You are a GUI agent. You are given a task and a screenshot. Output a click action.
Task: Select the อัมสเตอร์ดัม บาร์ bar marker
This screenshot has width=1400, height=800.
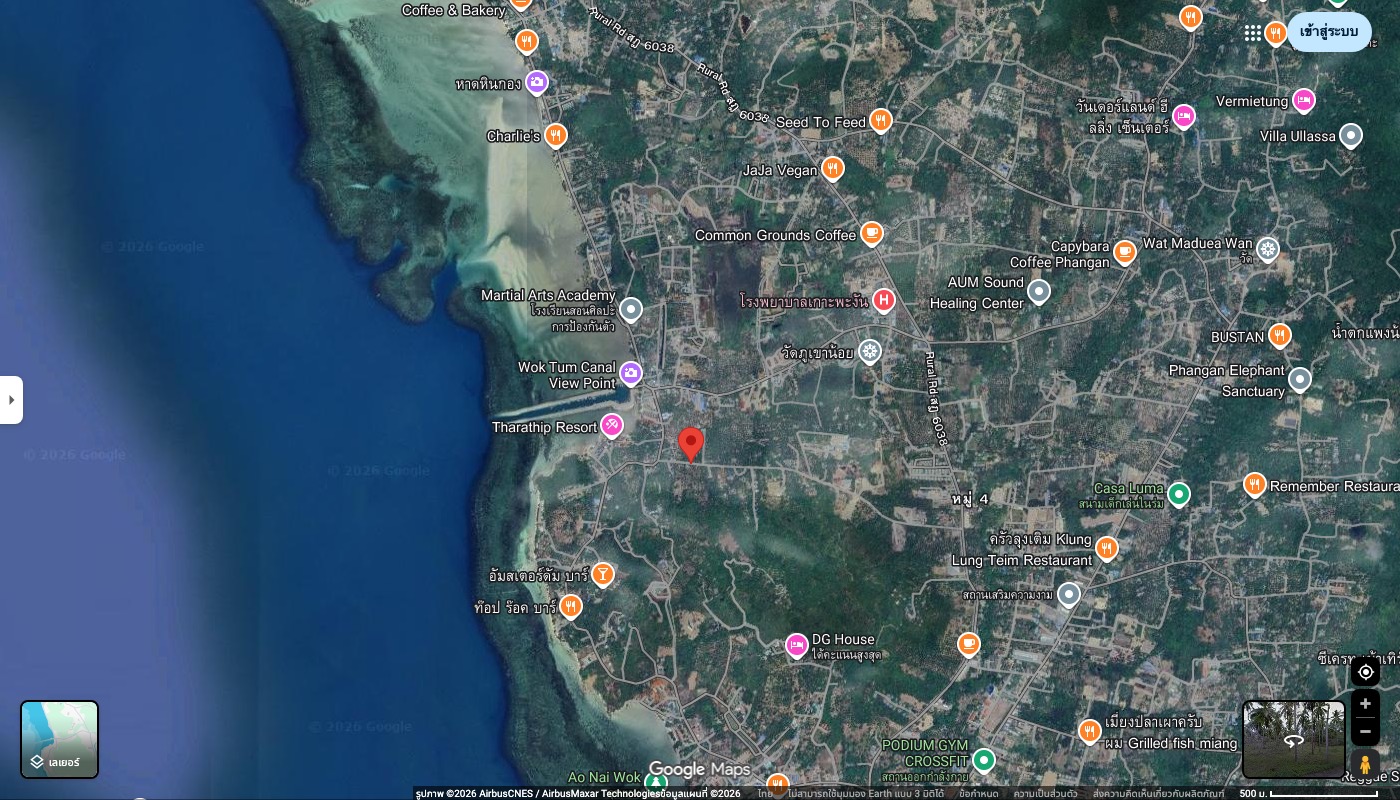tap(602, 574)
